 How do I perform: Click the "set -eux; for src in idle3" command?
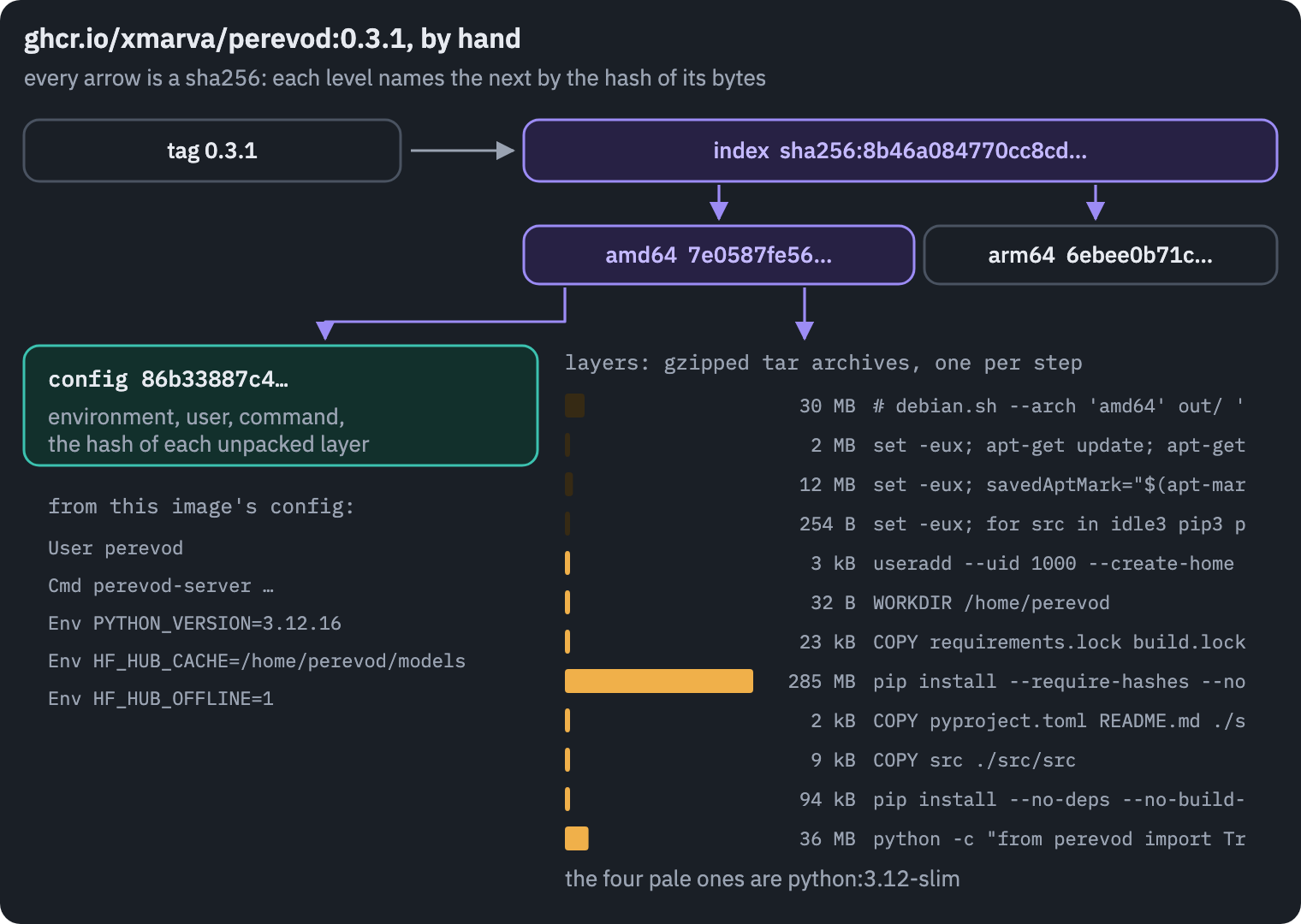coord(1059,524)
